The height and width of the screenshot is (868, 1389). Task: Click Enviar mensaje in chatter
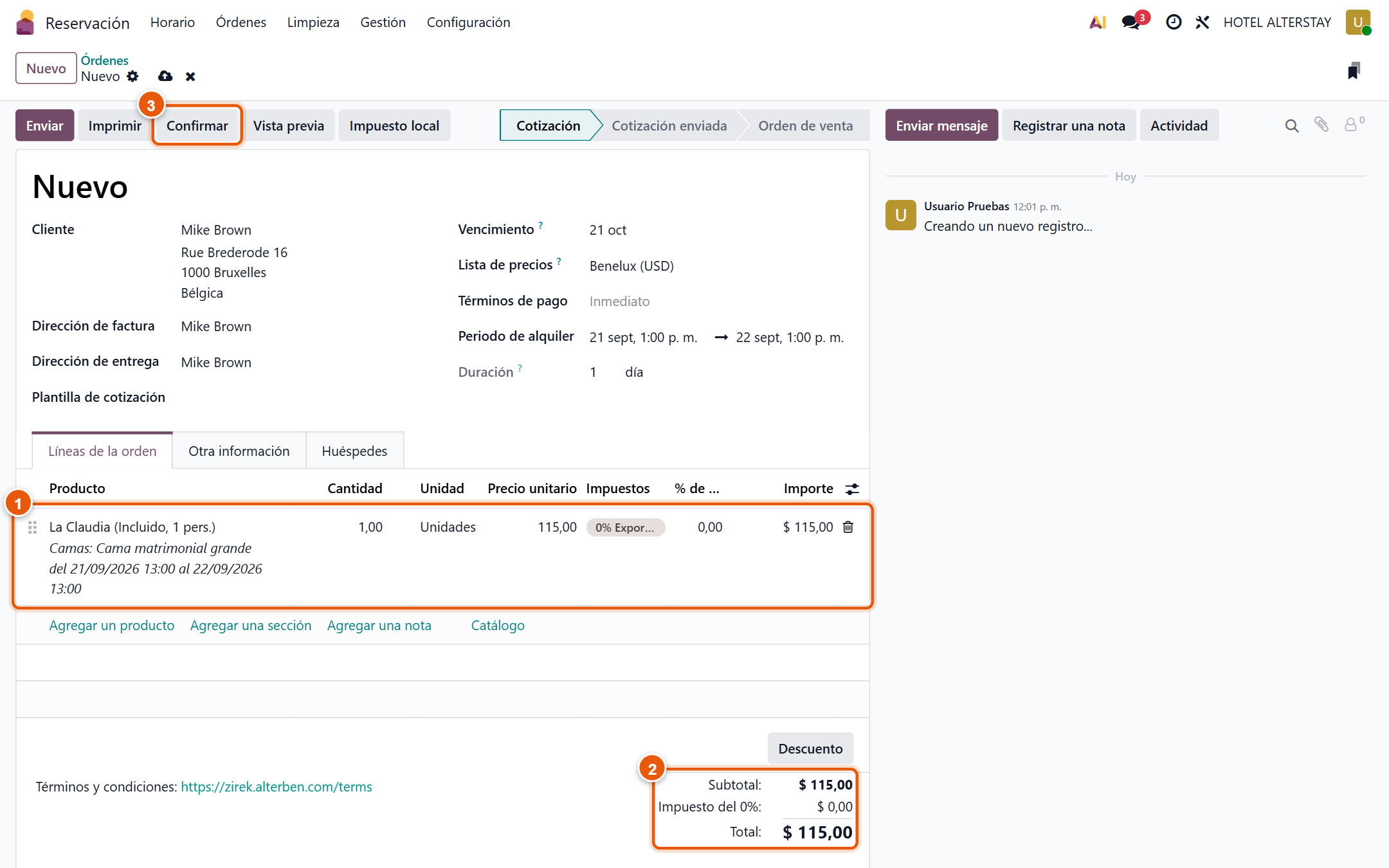941,125
